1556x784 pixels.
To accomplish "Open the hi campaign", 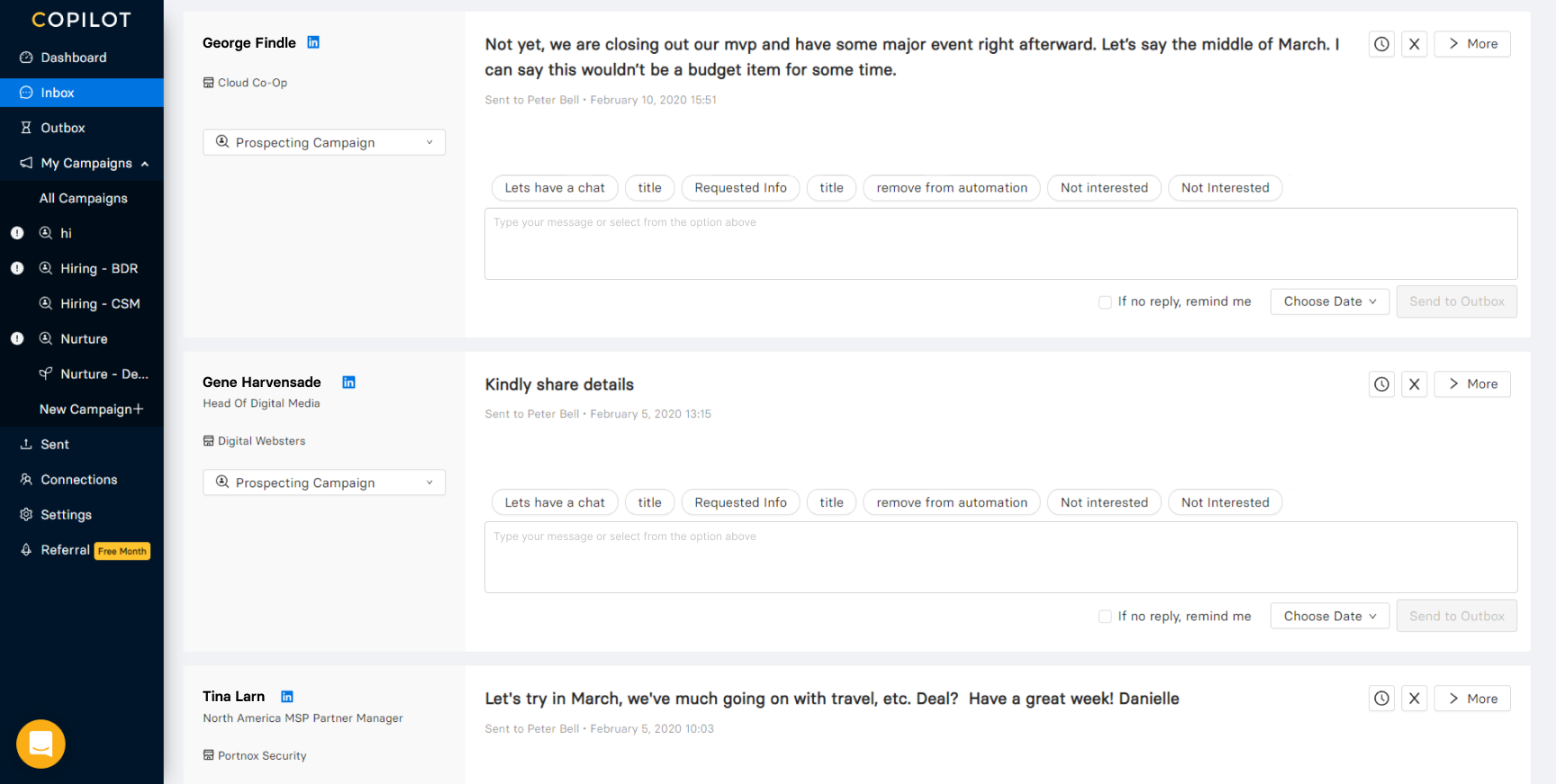I will click(x=66, y=233).
